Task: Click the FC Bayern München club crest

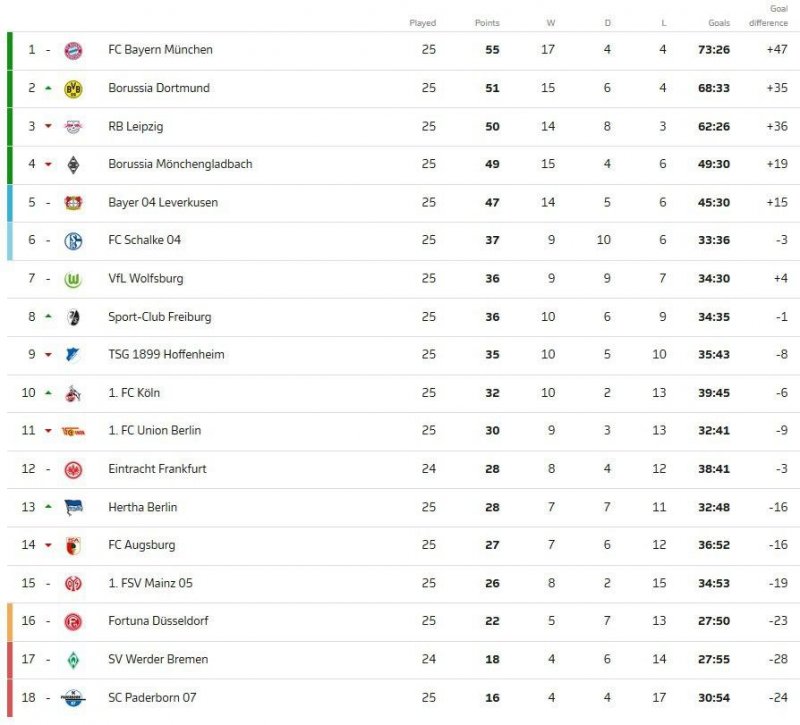Action: pyautogui.click(x=73, y=50)
